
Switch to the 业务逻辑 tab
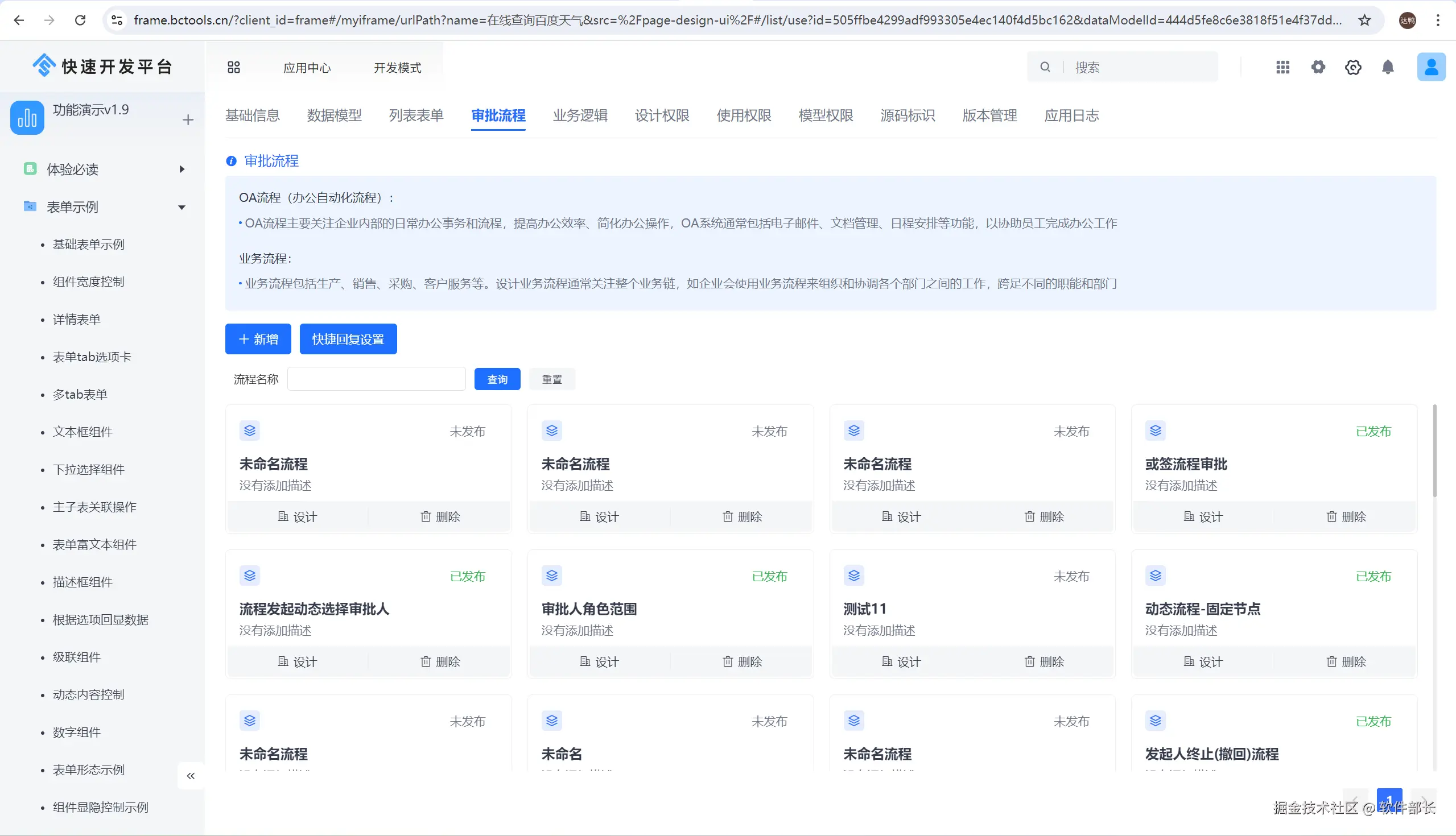click(x=580, y=115)
